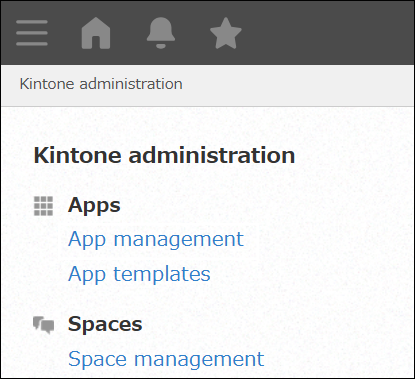Click the Kintone administration breadcrumb text
Image resolution: width=415 pixels, height=379 pixels.
(101, 84)
